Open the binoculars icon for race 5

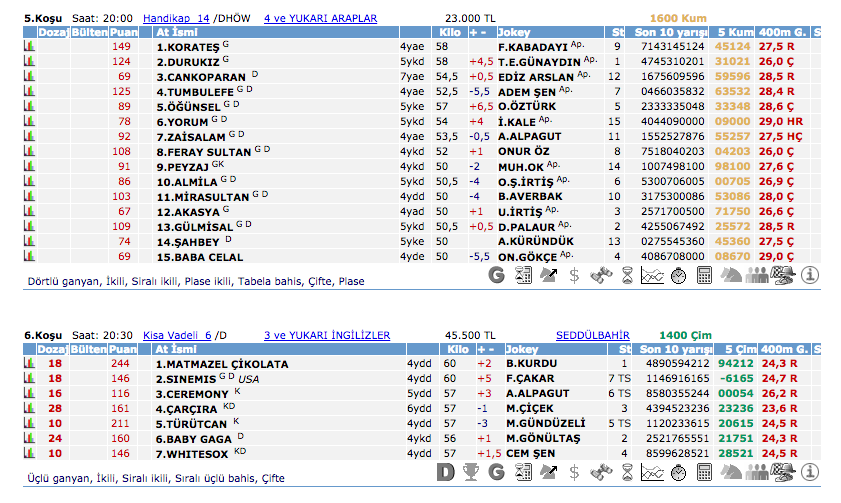click(x=600, y=275)
